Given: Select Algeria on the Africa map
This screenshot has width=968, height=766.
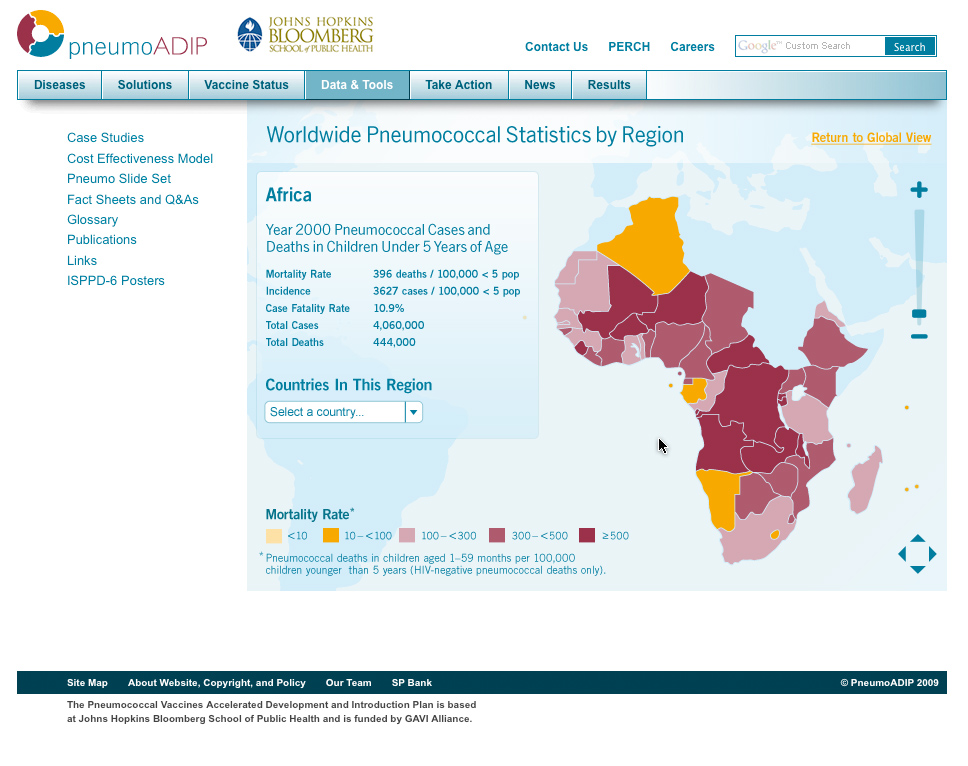Looking at the screenshot, I should tap(650, 240).
